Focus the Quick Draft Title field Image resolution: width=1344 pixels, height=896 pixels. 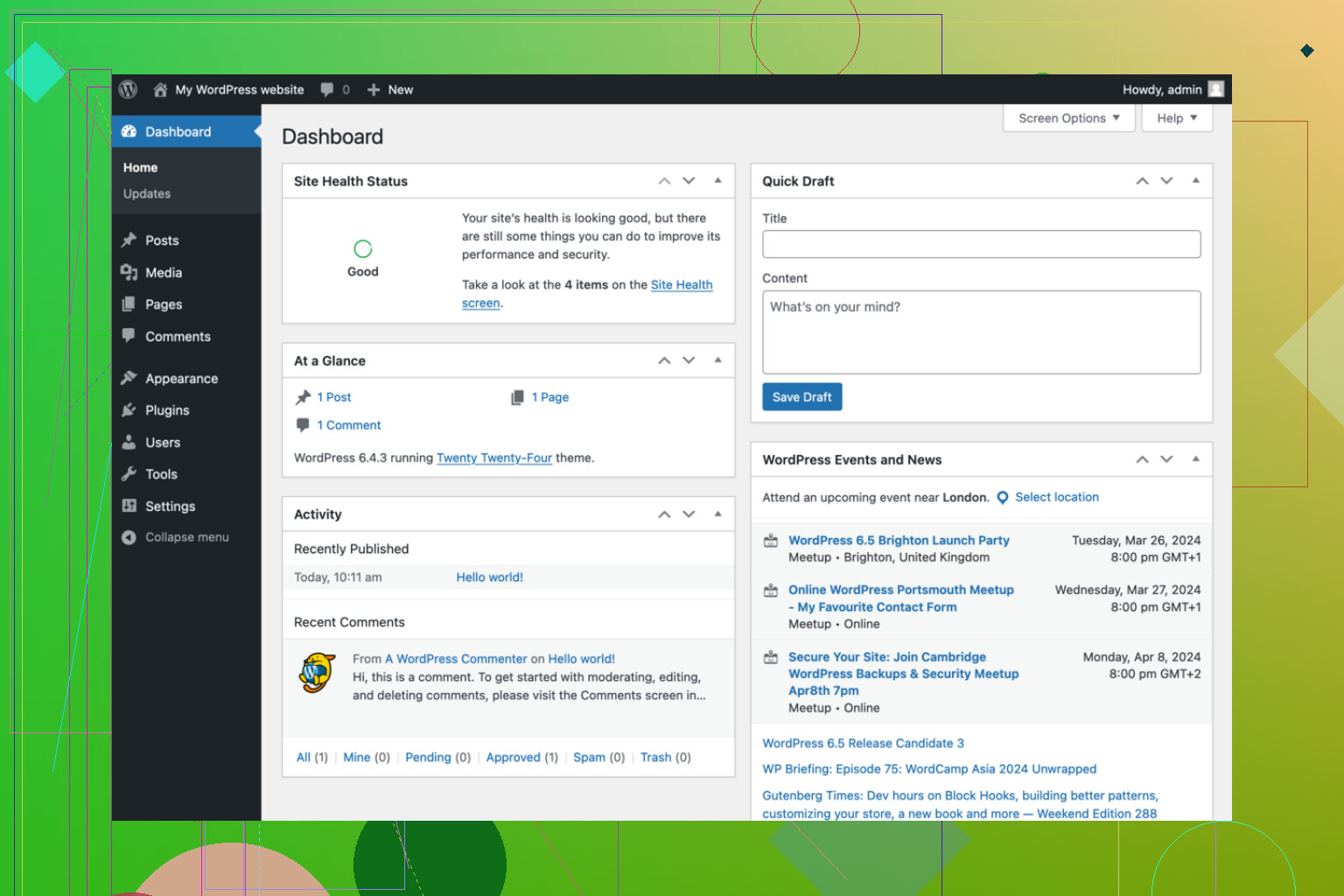(981, 244)
